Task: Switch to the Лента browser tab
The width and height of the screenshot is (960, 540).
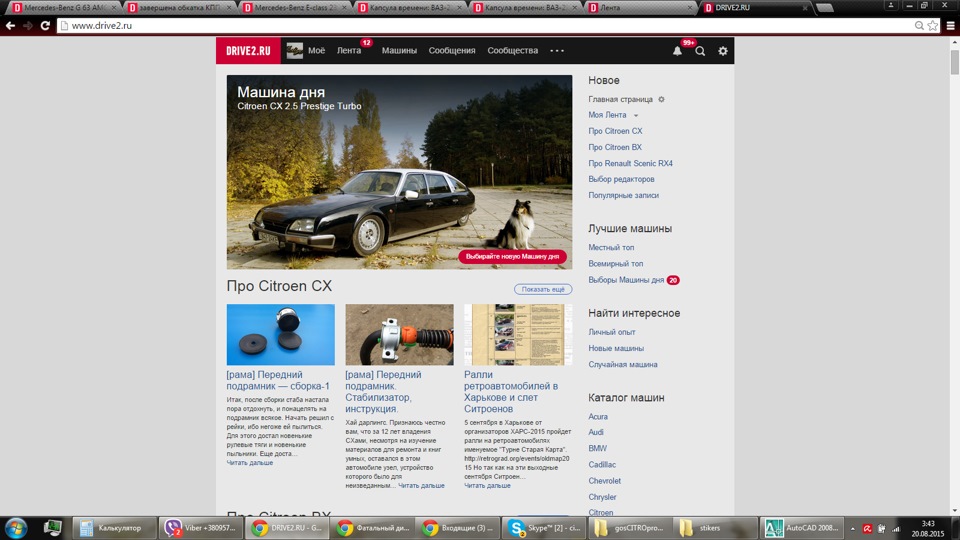Action: 640,8
